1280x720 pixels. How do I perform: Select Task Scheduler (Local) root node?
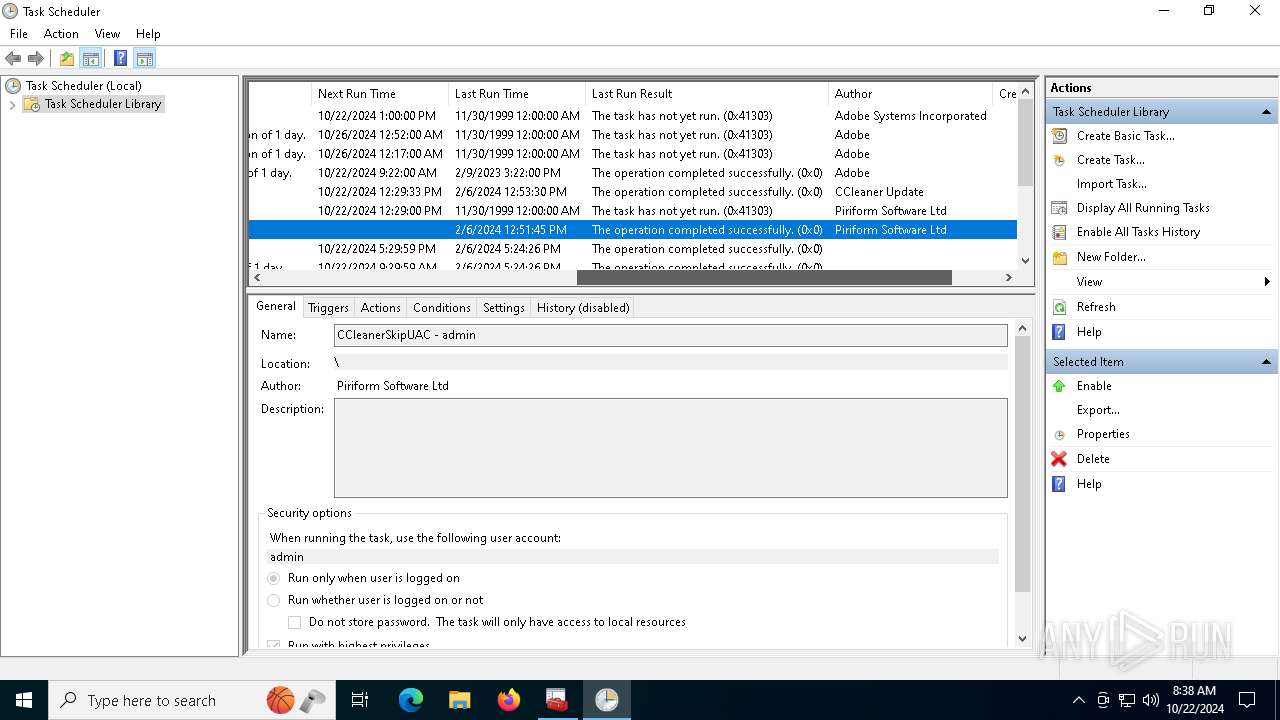tap(83, 86)
